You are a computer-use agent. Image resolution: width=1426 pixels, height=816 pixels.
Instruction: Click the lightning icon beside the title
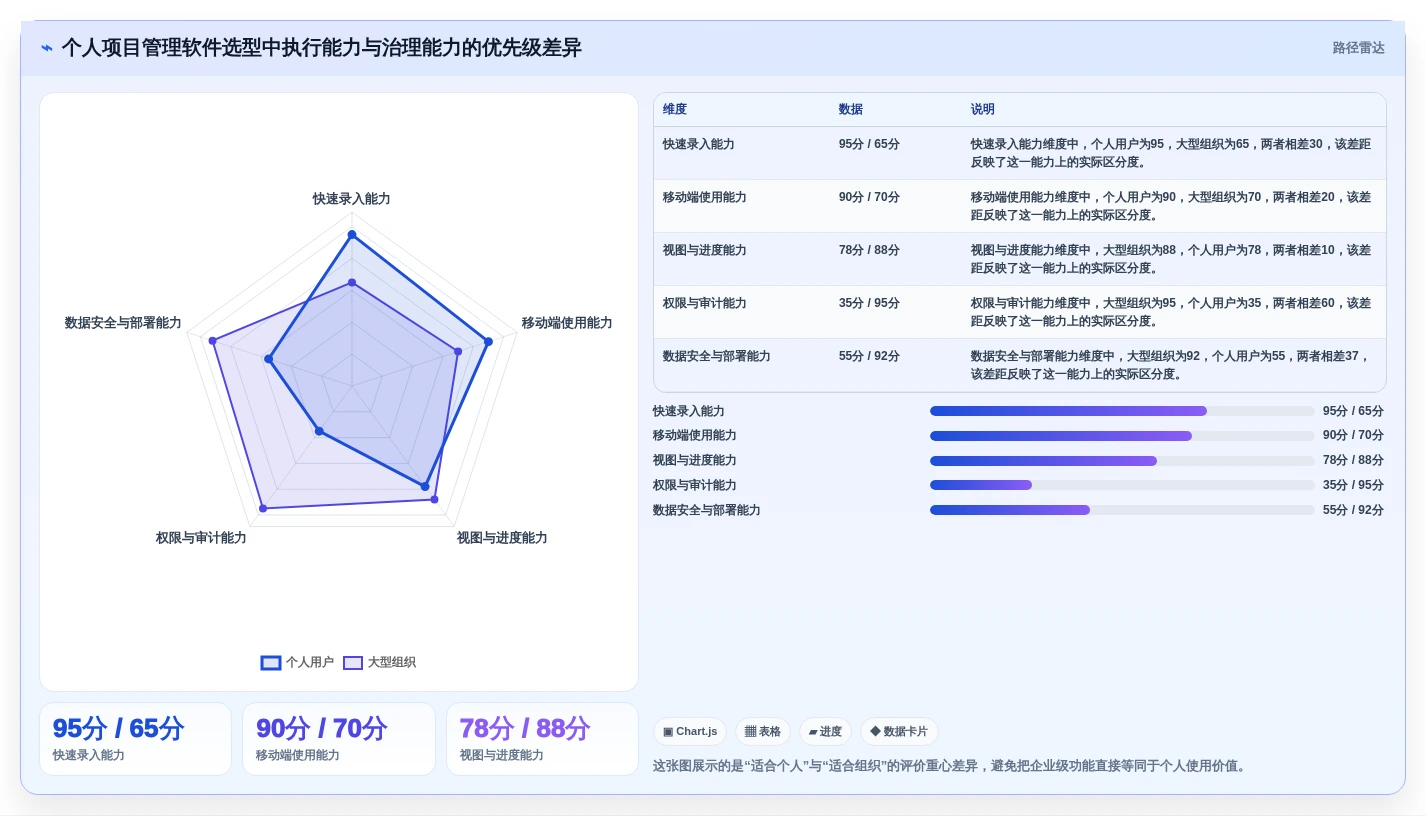47,48
